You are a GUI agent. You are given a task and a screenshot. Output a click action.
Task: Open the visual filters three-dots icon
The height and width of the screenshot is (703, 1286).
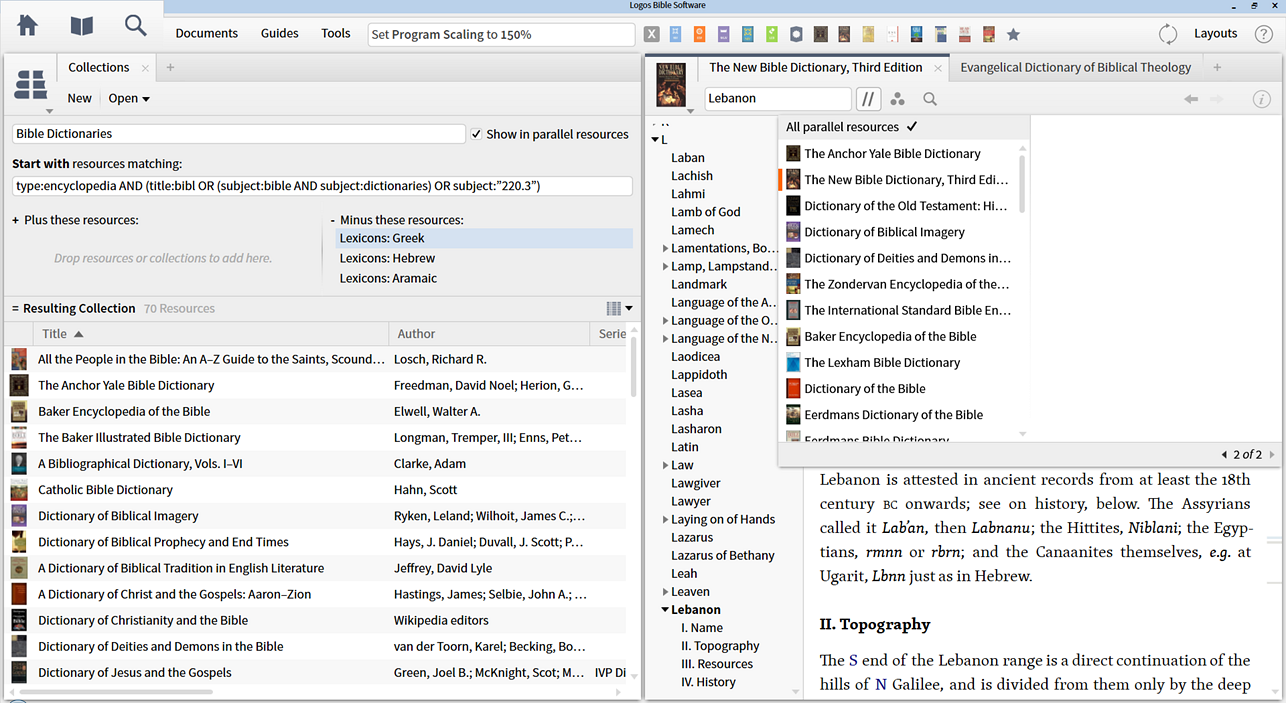[898, 99]
